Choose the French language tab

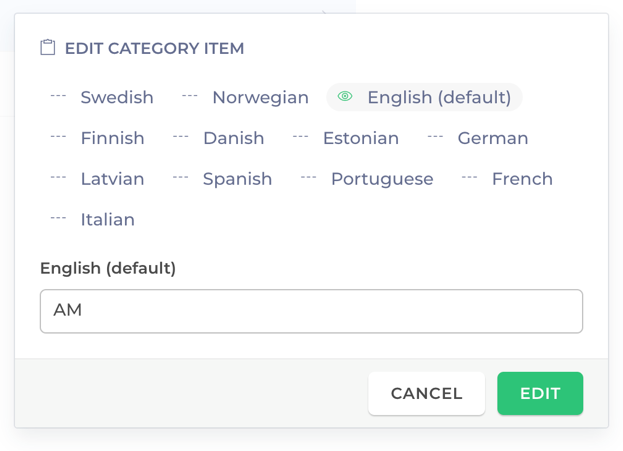point(507,179)
